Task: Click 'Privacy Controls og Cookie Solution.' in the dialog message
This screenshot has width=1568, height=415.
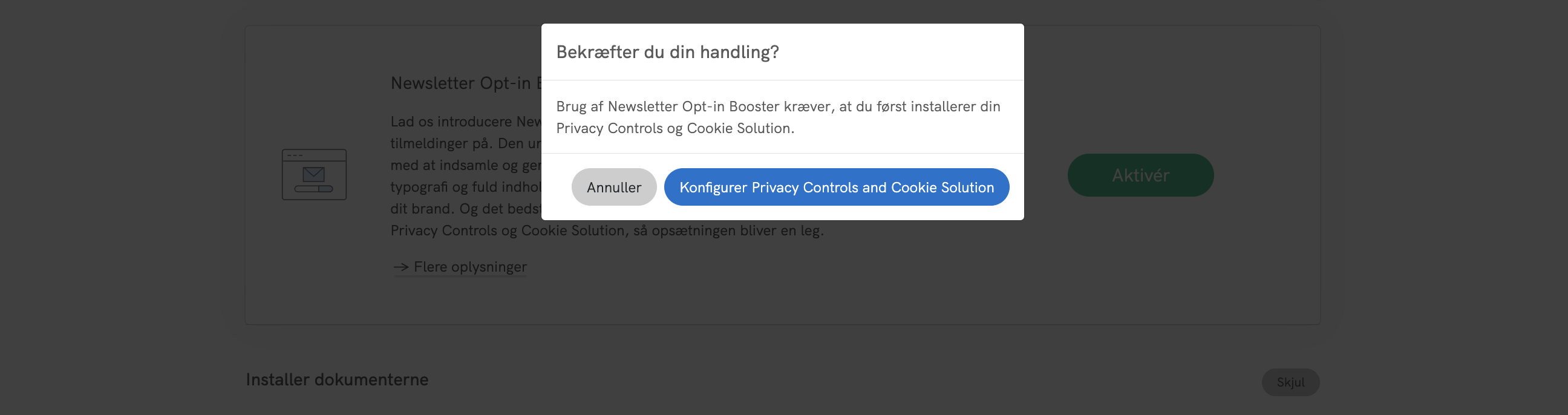Action: 675,128
